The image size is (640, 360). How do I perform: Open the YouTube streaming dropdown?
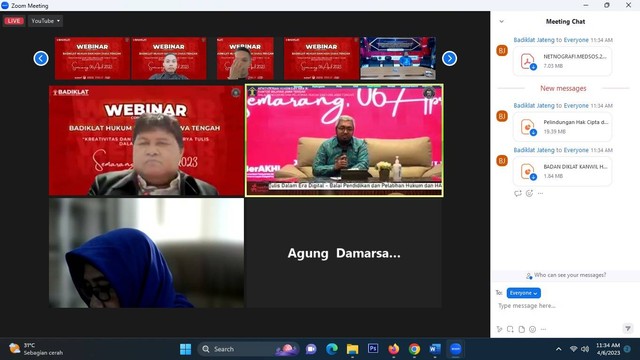tap(45, 21)
